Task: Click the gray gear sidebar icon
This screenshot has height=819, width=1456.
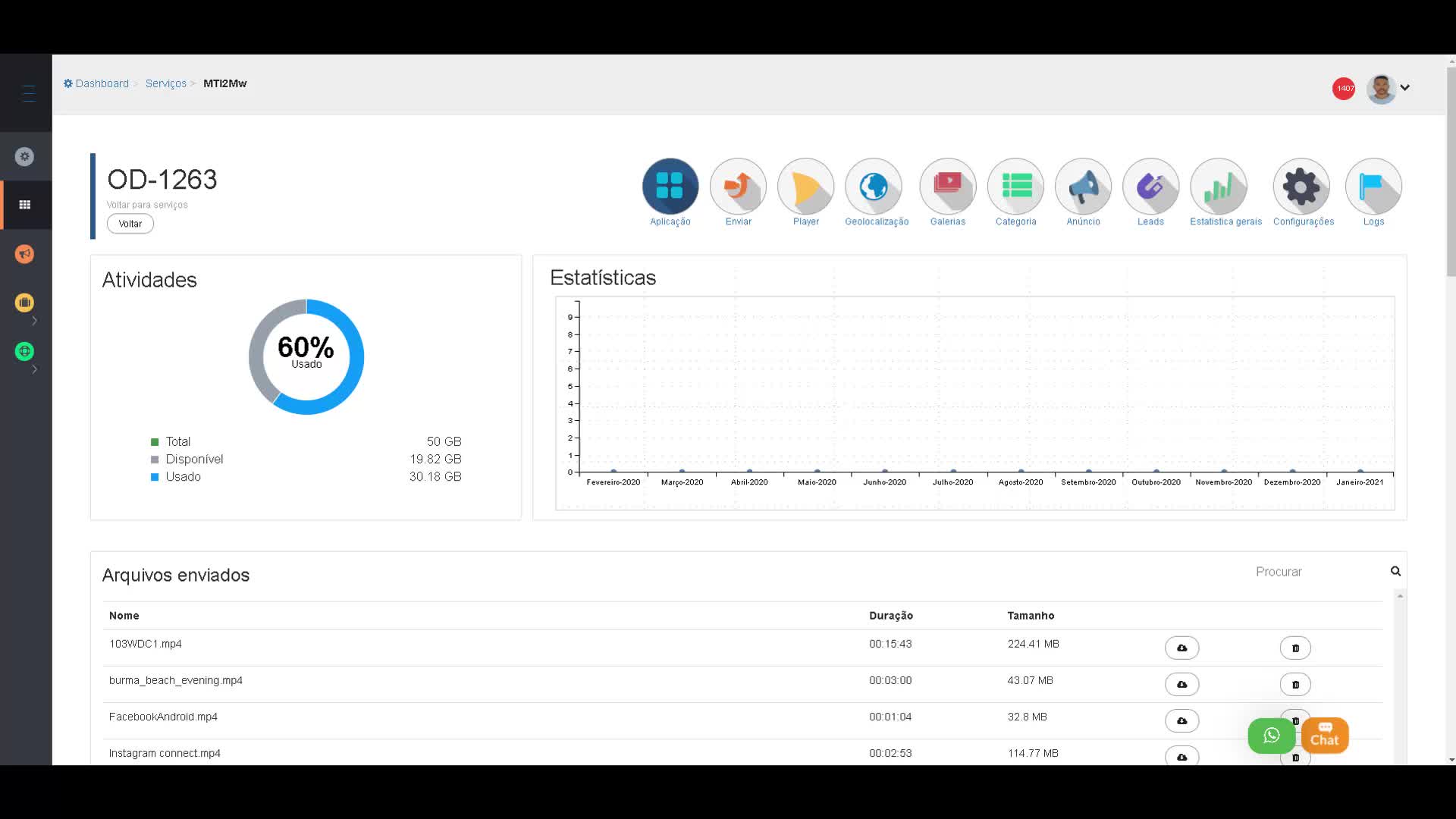Action: [x=25, y=156]
